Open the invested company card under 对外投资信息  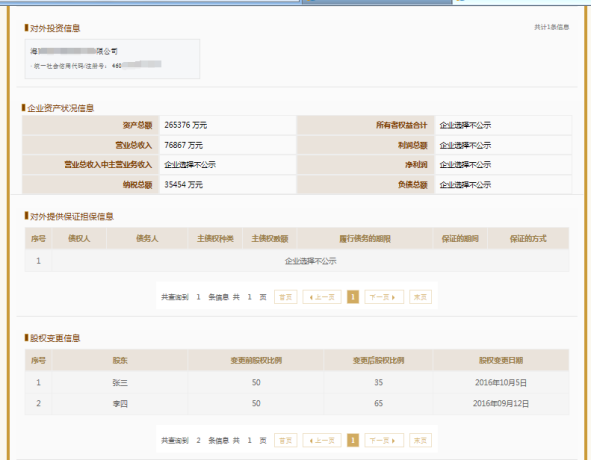112,59
